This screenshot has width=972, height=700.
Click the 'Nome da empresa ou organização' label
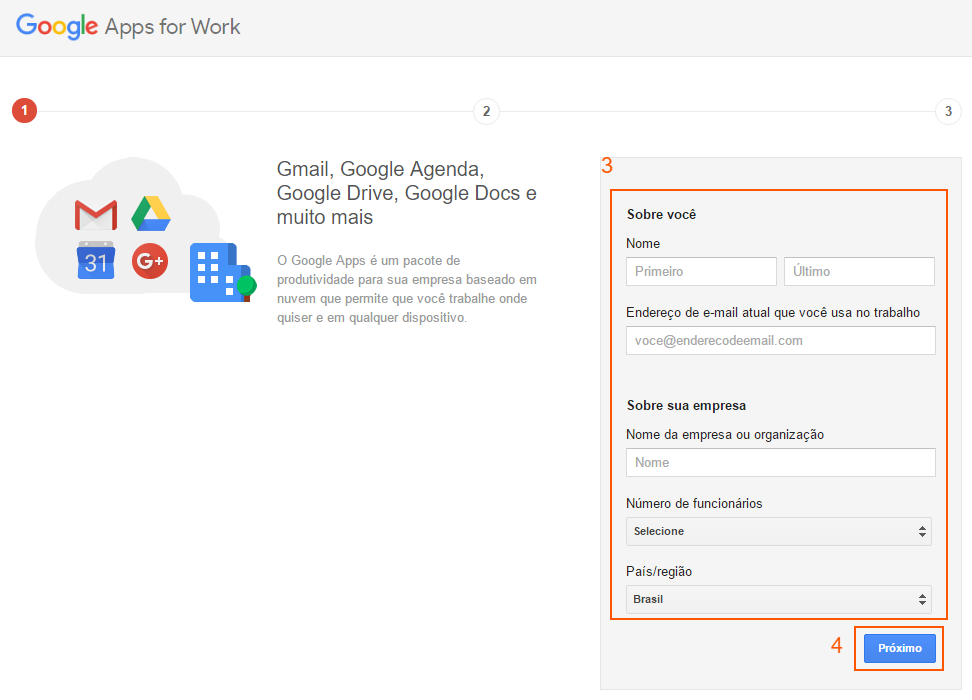pyautogui.click(x=725, y=435)
